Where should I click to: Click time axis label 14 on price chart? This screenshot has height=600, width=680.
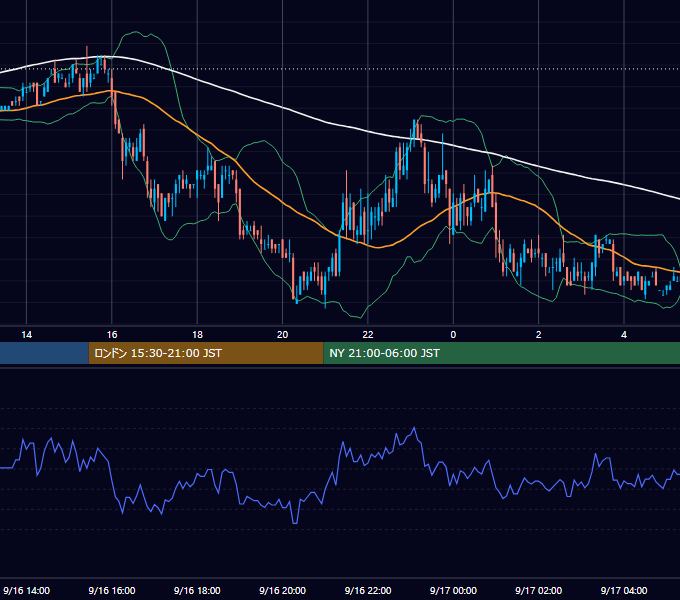coord(26,335)
